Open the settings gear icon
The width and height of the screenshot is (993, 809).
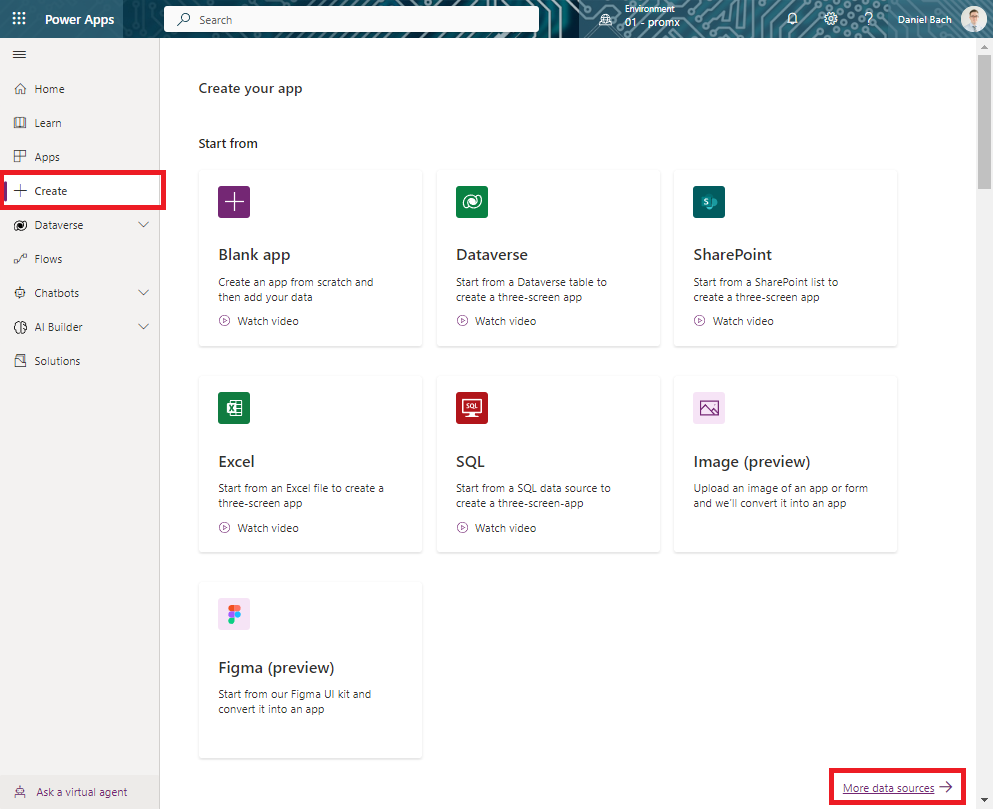click(x=830, y=19)
